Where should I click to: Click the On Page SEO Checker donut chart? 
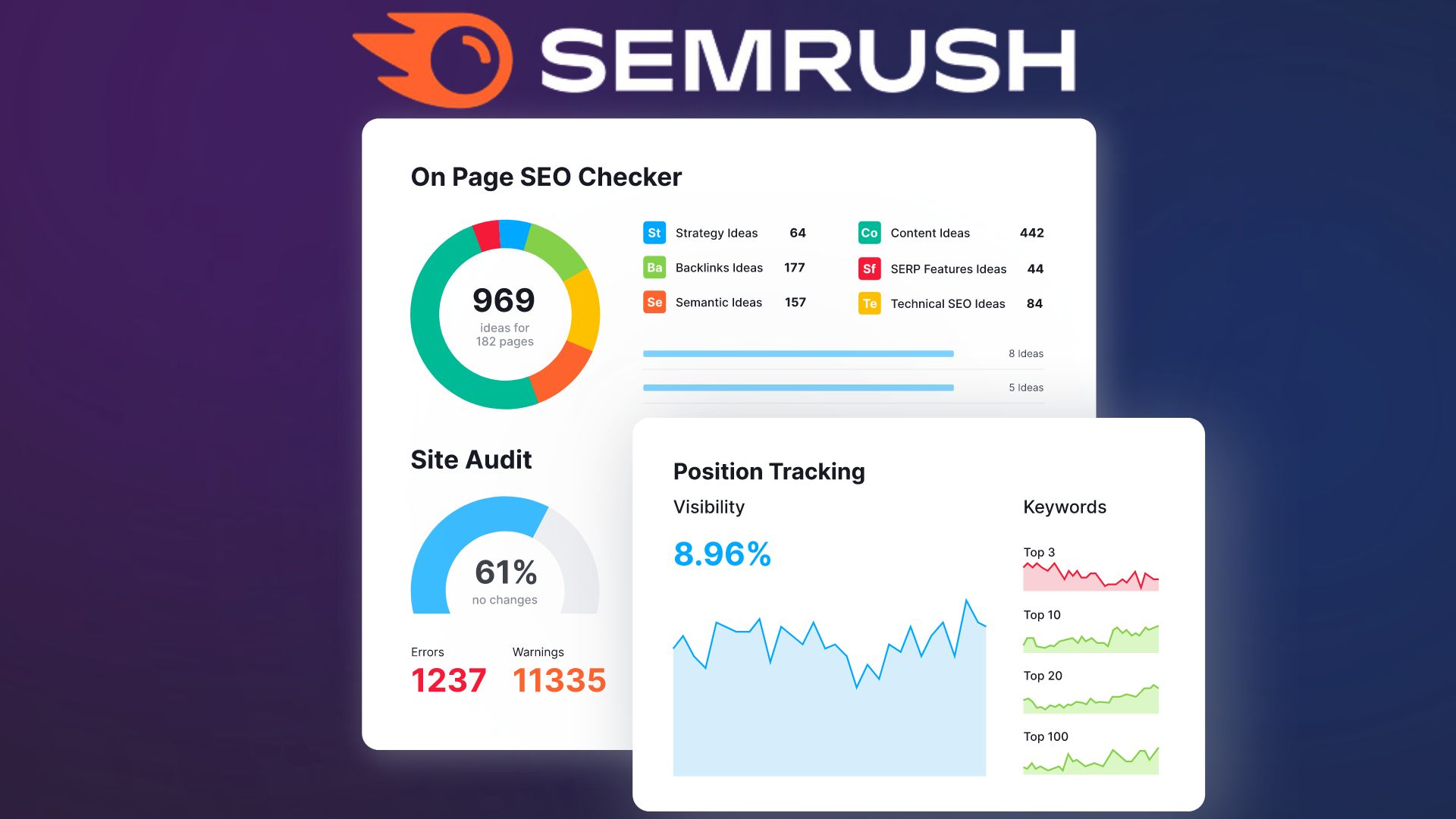coord(502,309)
